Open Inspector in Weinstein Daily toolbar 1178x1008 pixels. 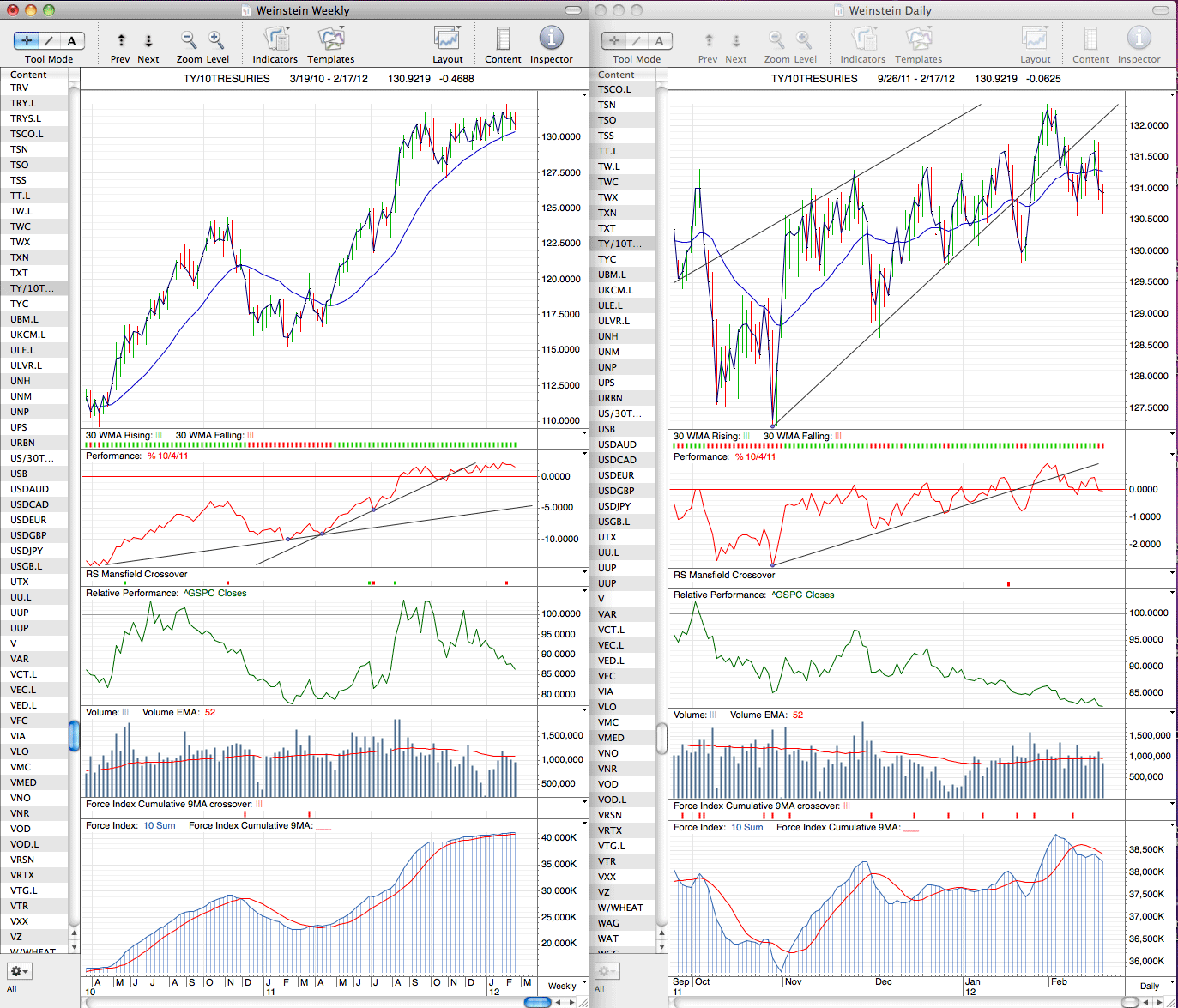[1139, 39]
